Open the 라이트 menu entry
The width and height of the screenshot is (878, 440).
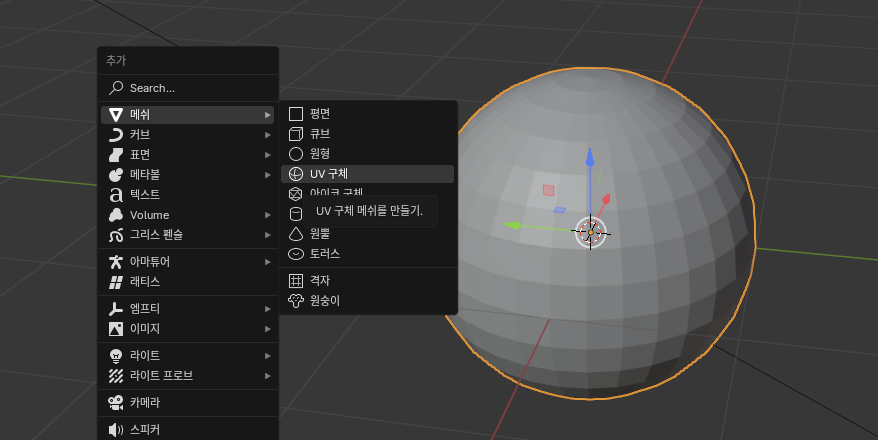tap(188, 356)
